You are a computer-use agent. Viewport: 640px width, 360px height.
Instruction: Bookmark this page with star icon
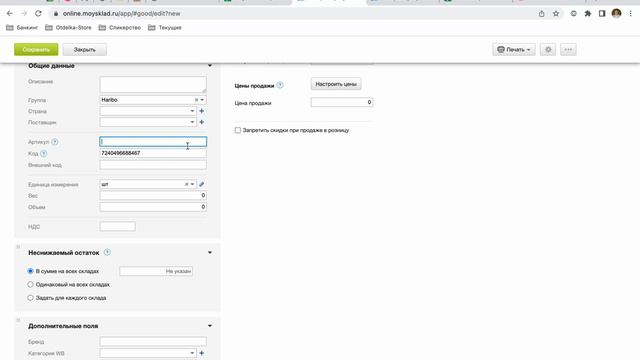point(556,13)
